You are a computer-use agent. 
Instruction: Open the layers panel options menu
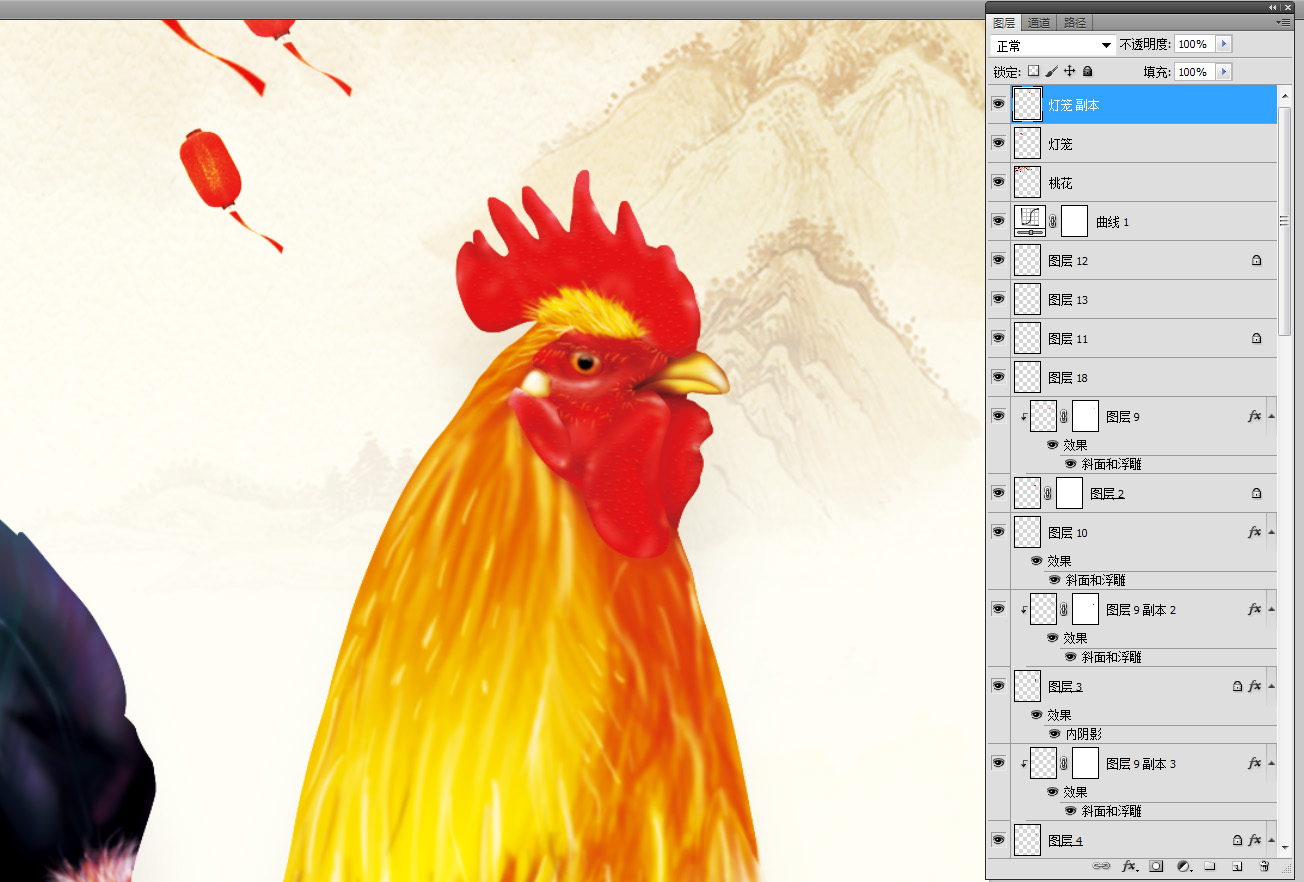pyautogui.click(x=1283, y=21)
